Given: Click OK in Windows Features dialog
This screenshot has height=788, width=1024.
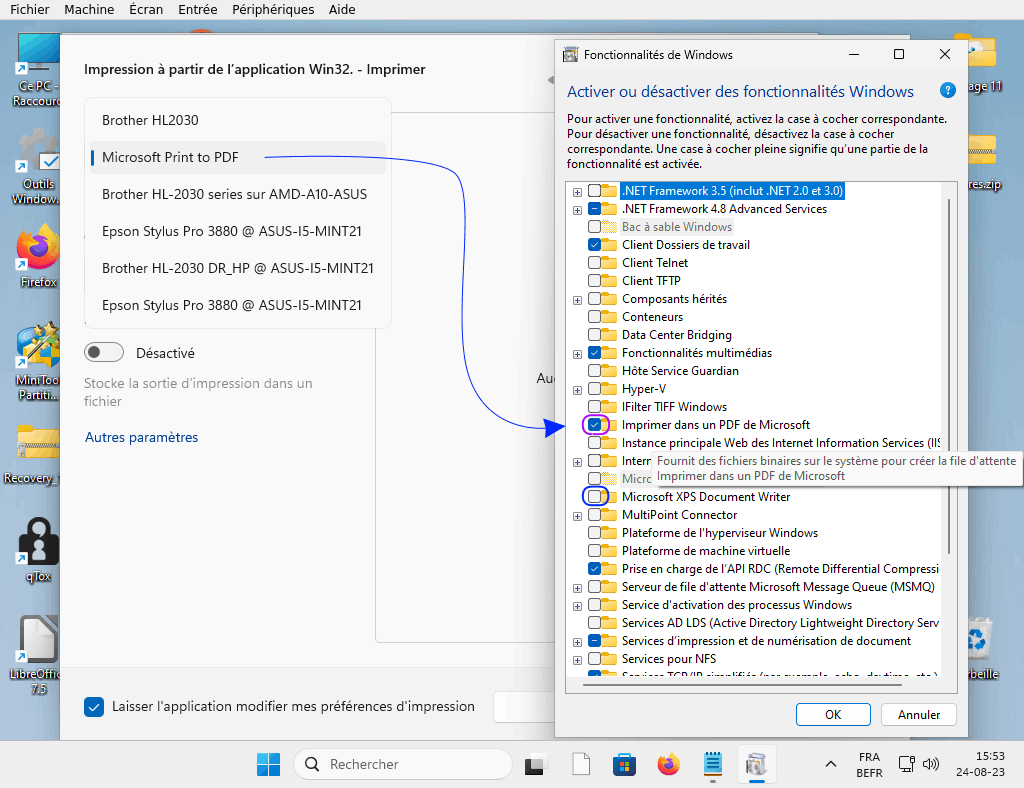Looking at the screenshot, I should click(x=833, y=714).
